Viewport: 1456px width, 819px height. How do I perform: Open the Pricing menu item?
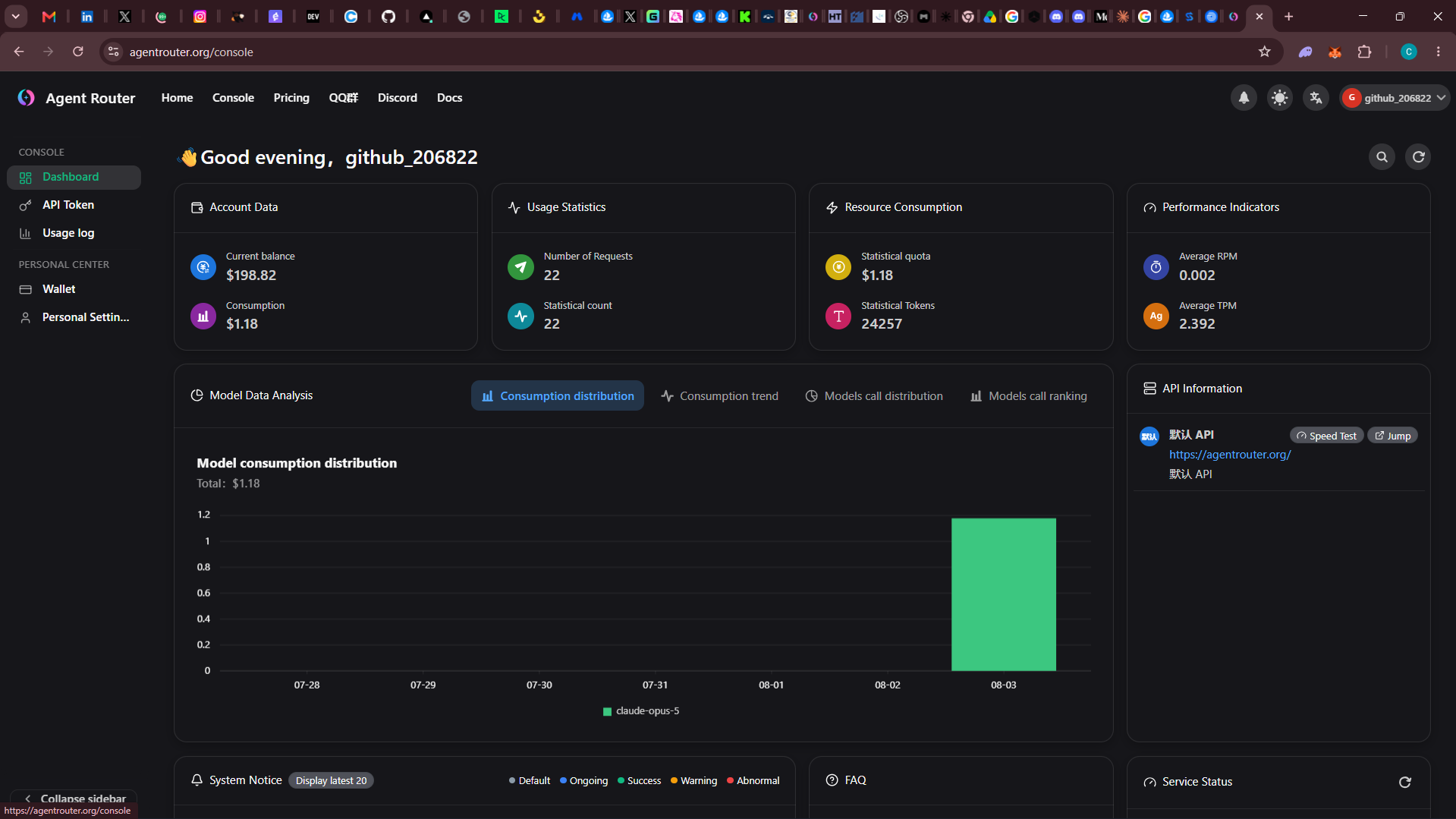click(291, 98)
